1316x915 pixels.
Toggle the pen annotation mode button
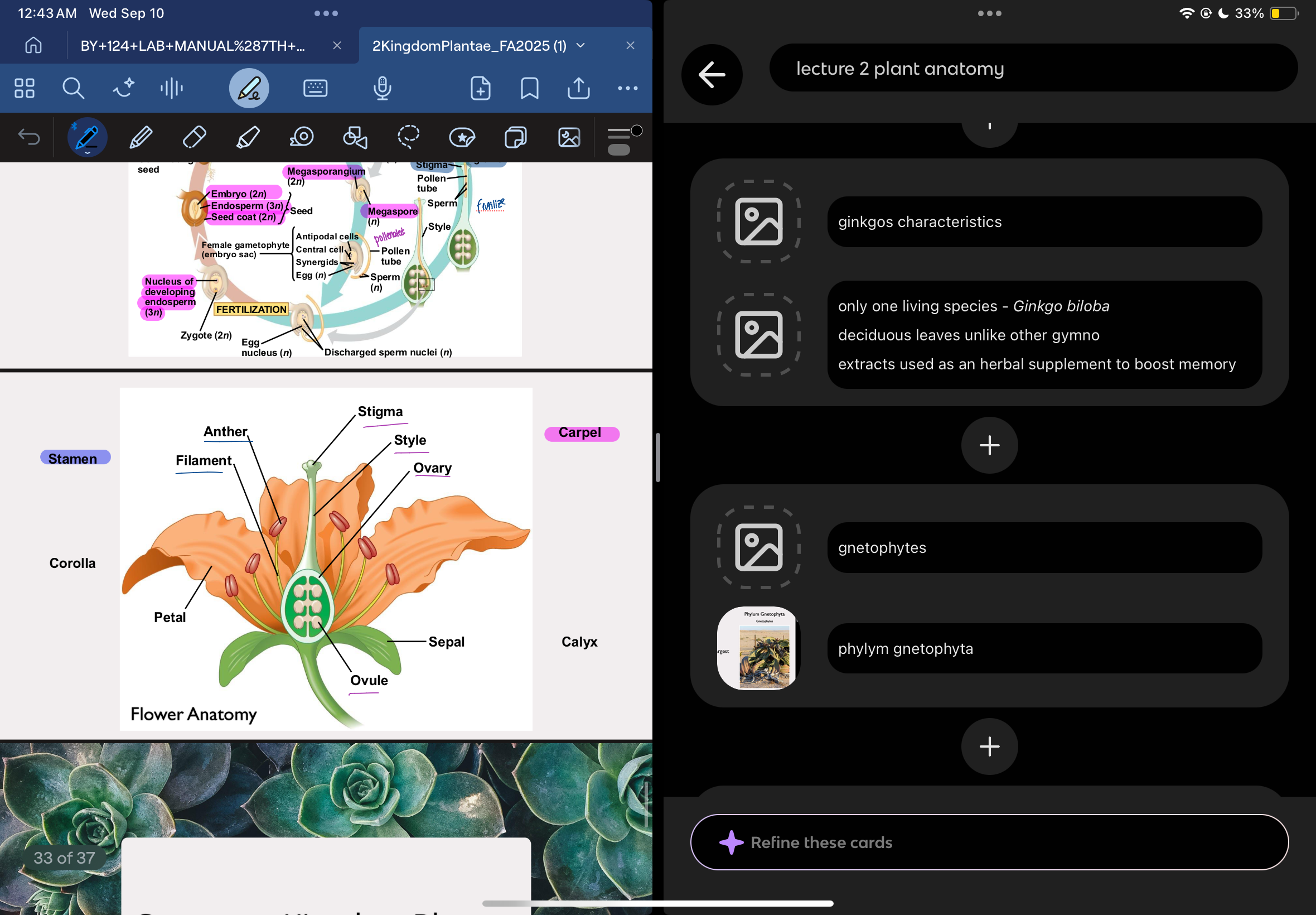point(249,88)
